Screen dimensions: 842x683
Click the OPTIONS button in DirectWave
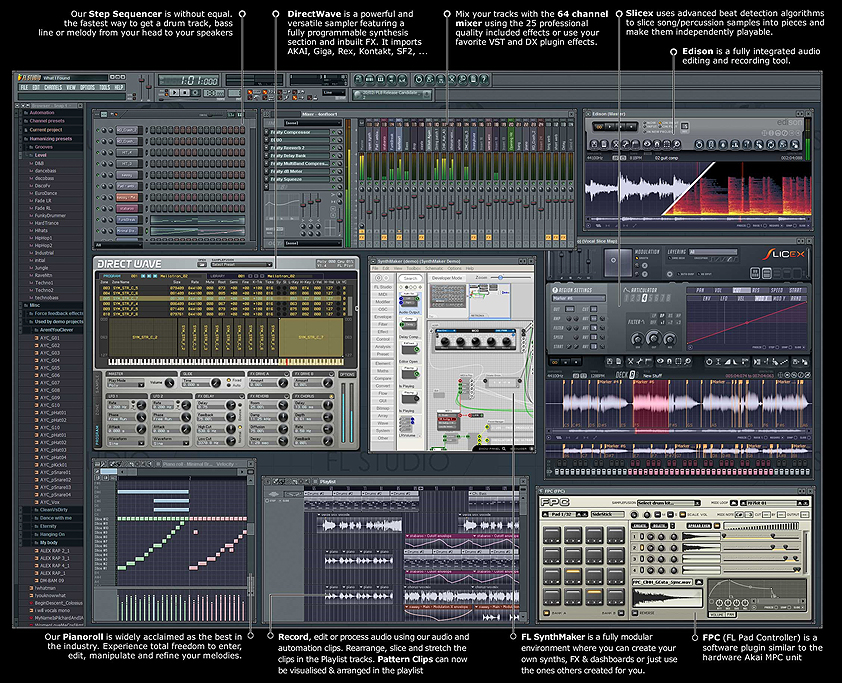(x=347, y=374)
